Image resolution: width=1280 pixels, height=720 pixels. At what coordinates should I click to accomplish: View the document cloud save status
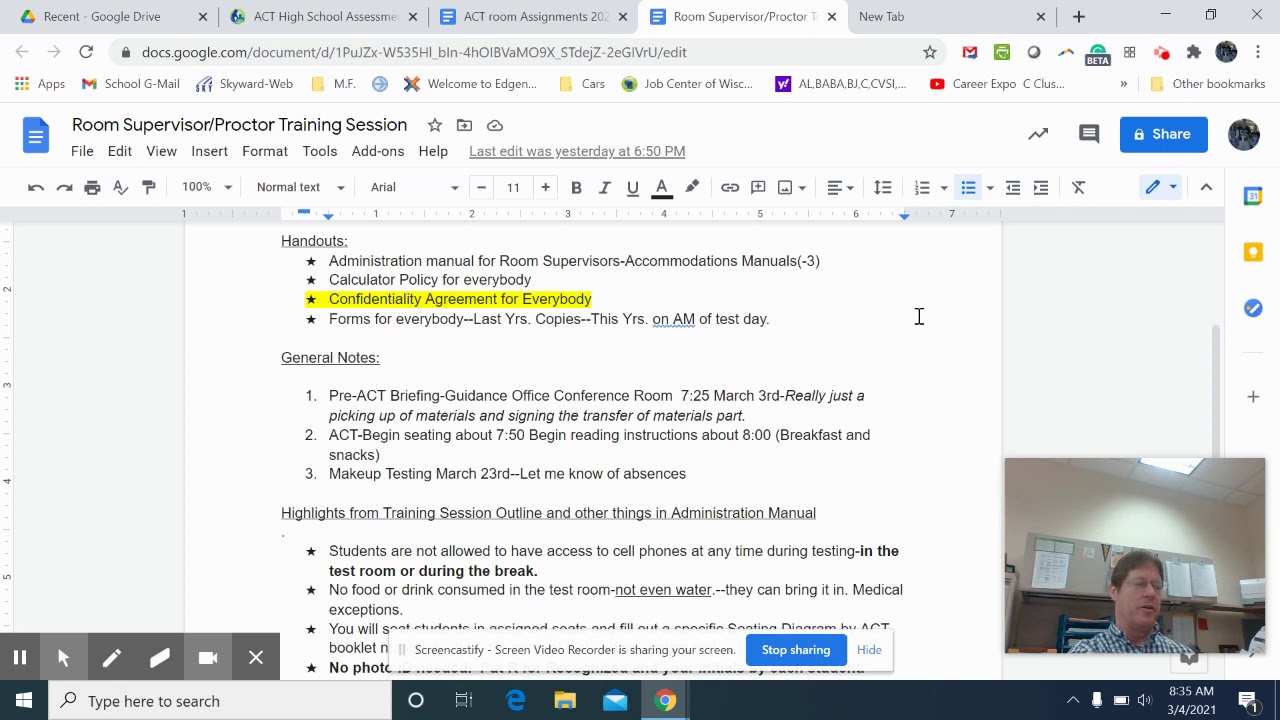tap(495, 125)
